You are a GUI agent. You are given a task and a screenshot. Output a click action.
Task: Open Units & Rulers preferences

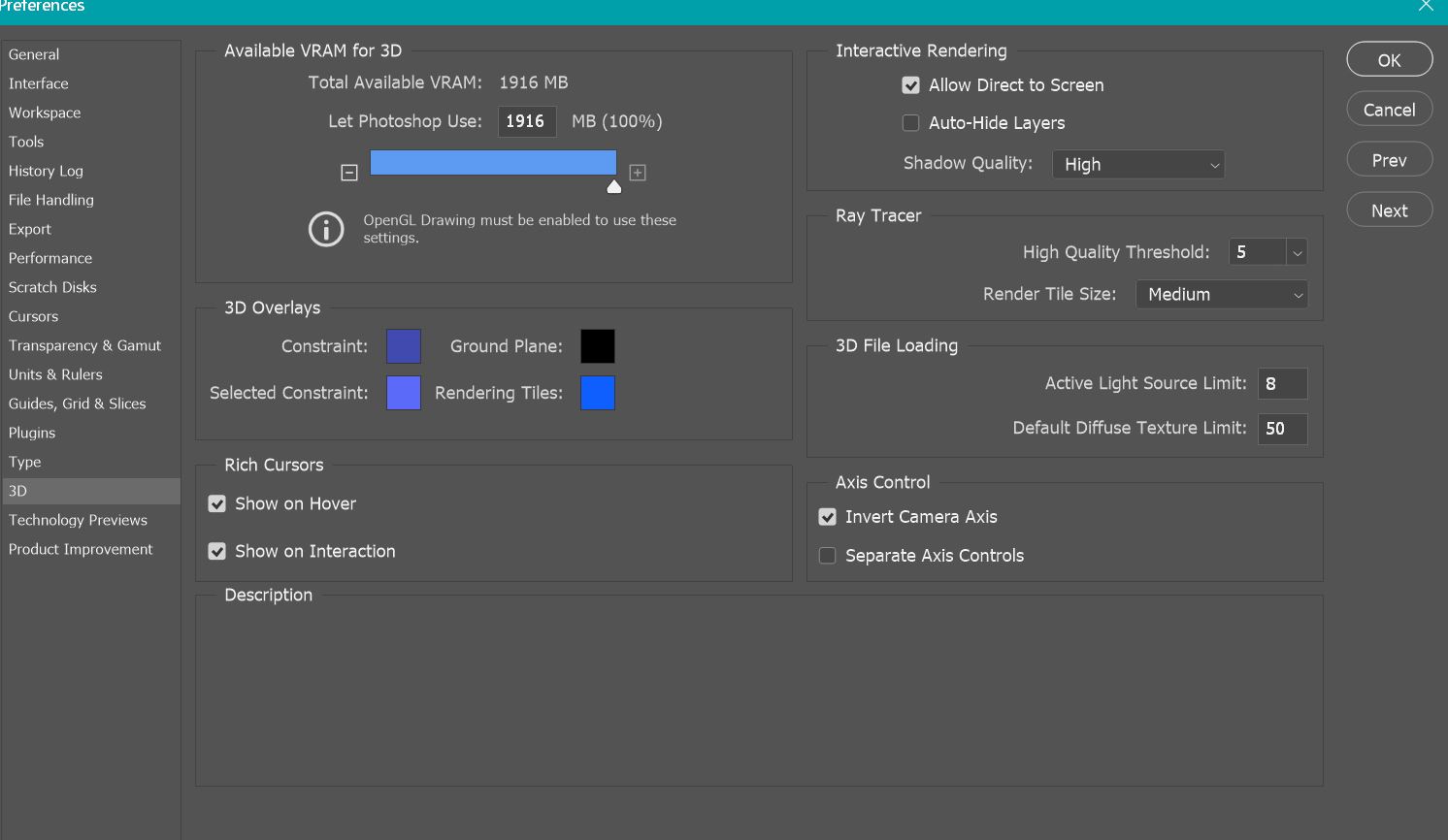90,374
